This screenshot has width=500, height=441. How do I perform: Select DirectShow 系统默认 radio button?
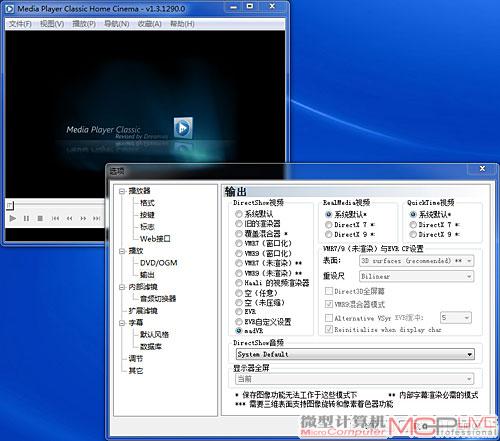click(x=239, y=214)
